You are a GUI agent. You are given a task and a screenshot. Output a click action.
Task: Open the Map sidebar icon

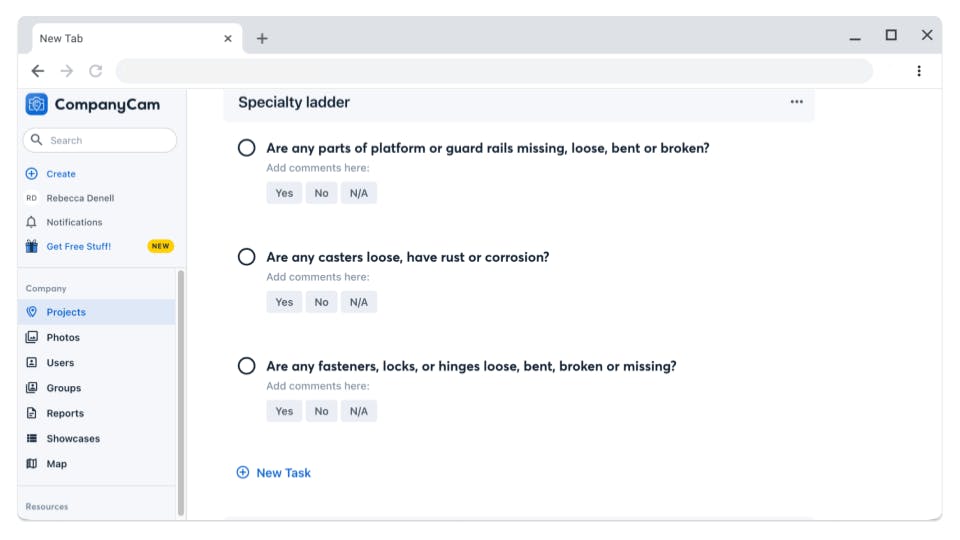[x=32, y=464]
